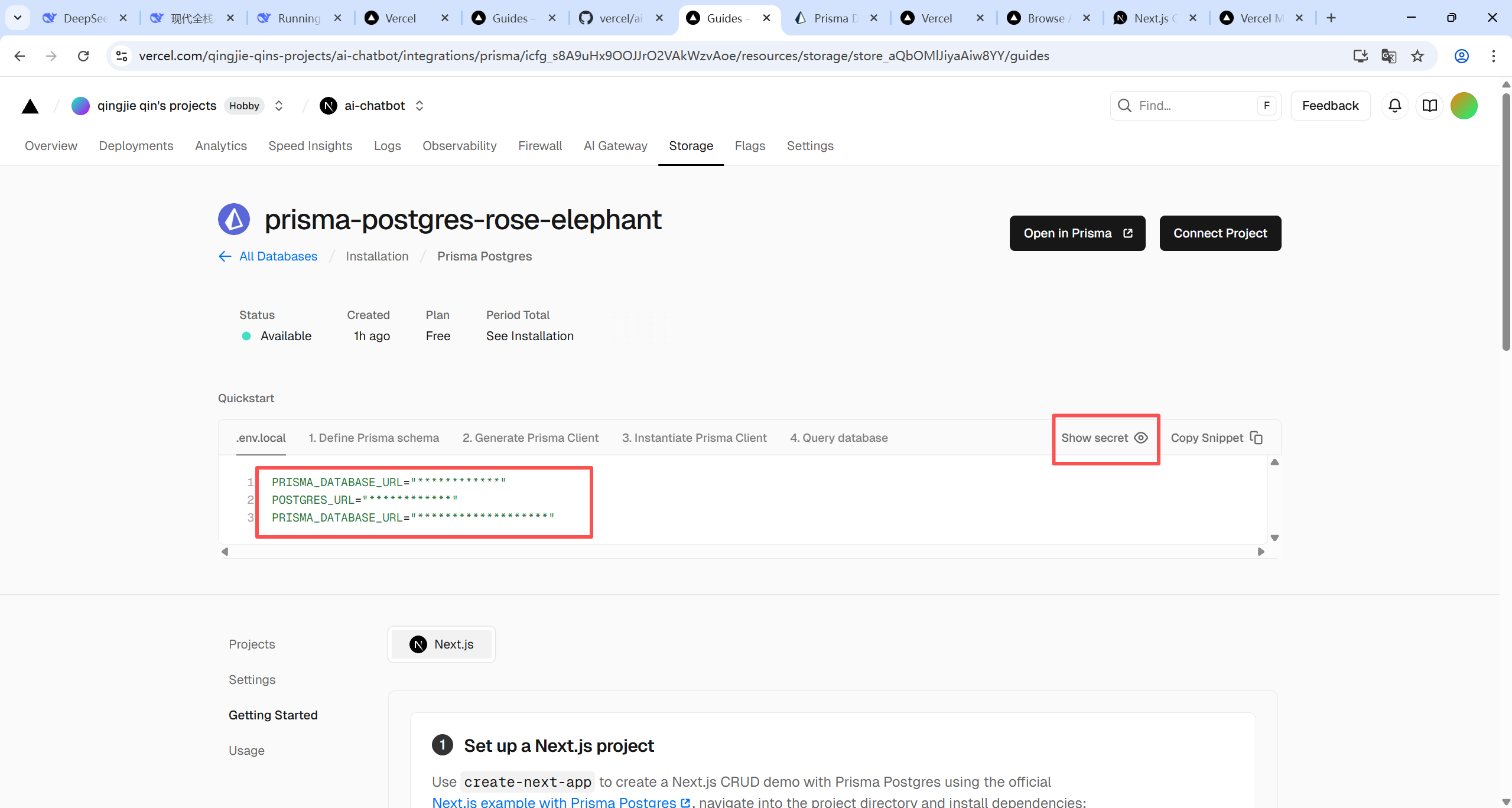Open a new browser tab
This screenshot has width=1512, height=808.
(x=1331, y=18)
